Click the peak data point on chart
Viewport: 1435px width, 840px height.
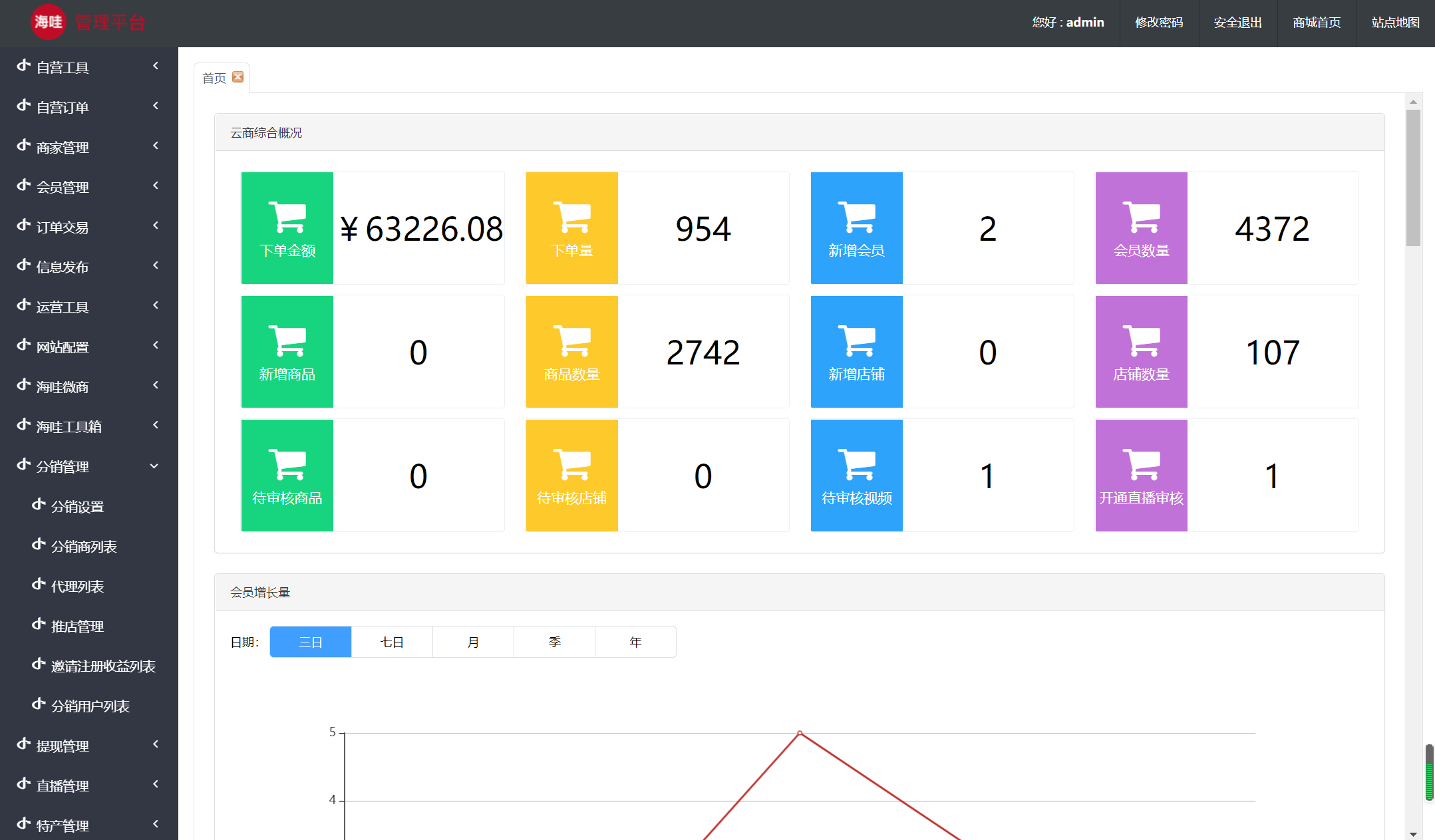tap(800, 733)
